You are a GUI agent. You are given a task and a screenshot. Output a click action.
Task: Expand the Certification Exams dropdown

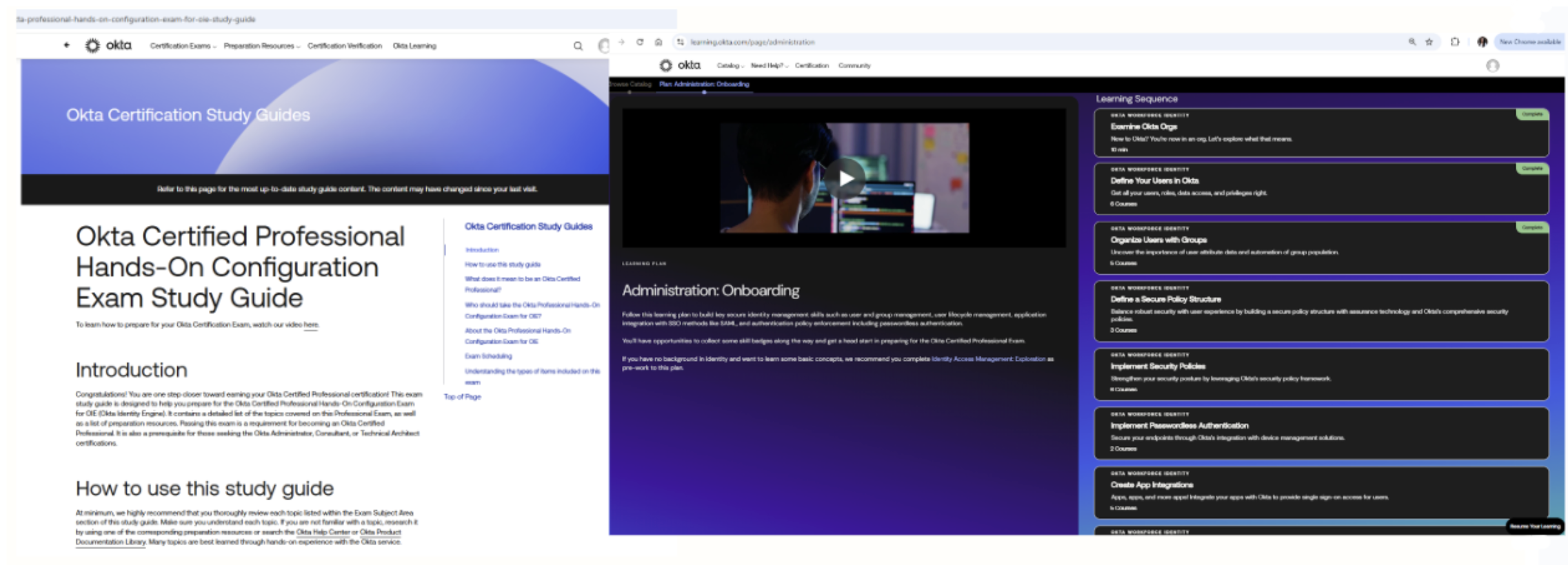tap(183, 46)
